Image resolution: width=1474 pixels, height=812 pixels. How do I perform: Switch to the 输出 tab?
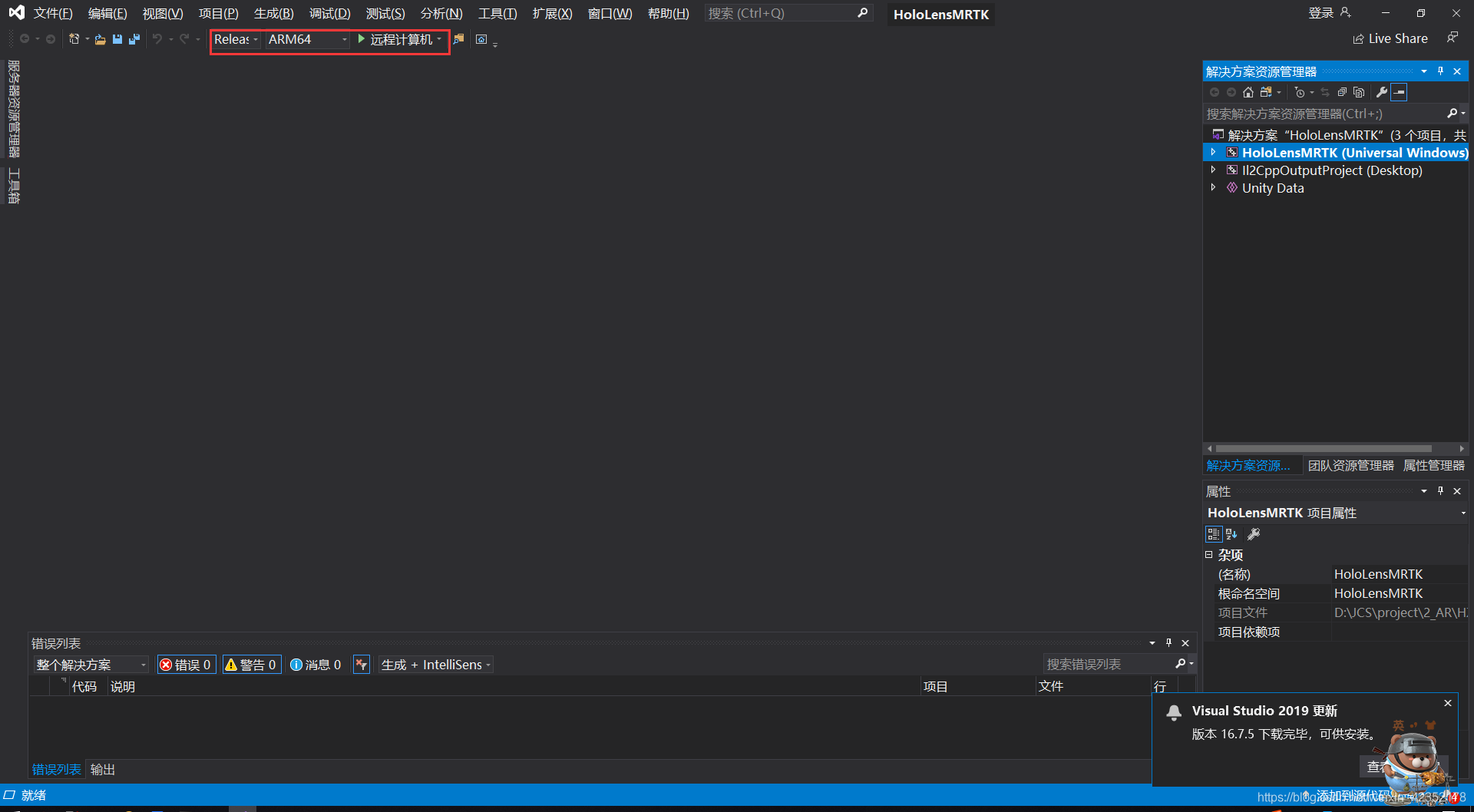pyautogui.click(x=103, y=769)
